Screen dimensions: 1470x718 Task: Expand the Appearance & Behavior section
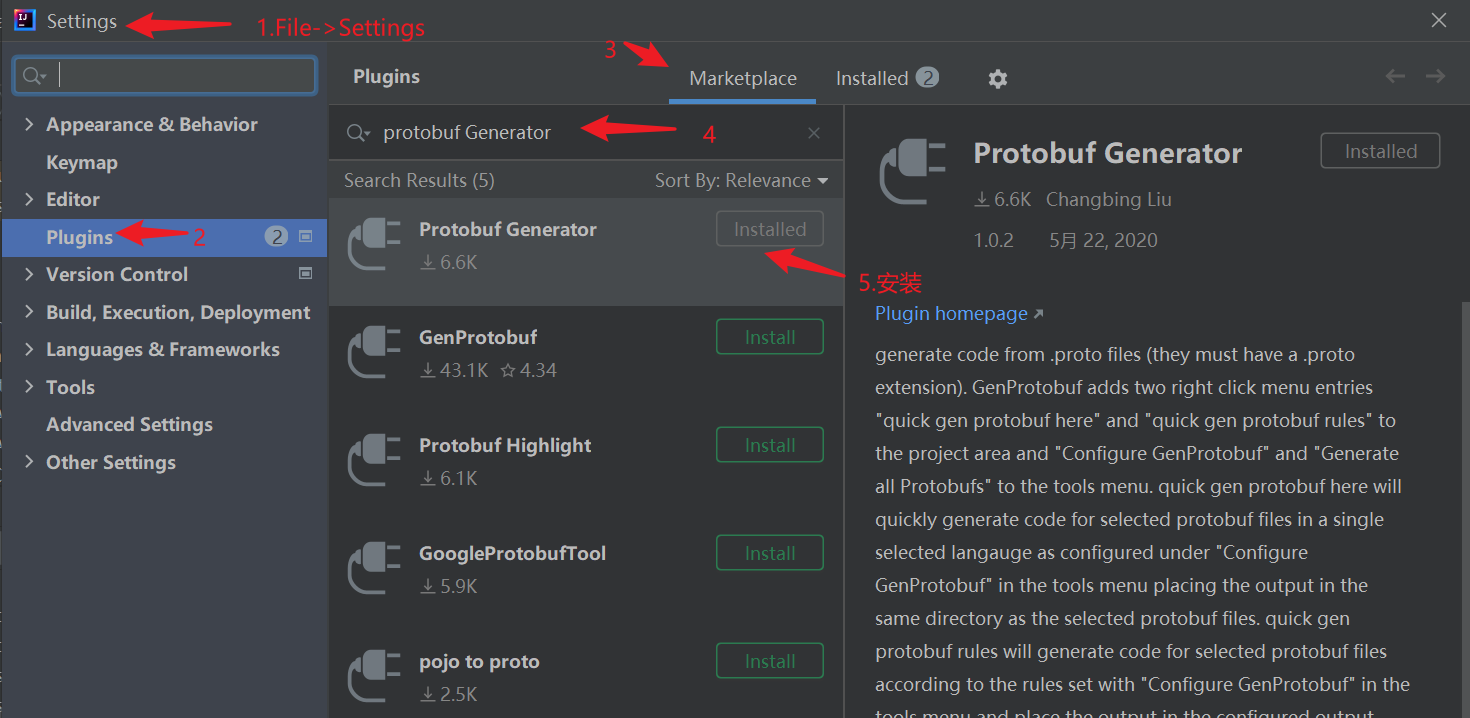(x=28, y=124)
